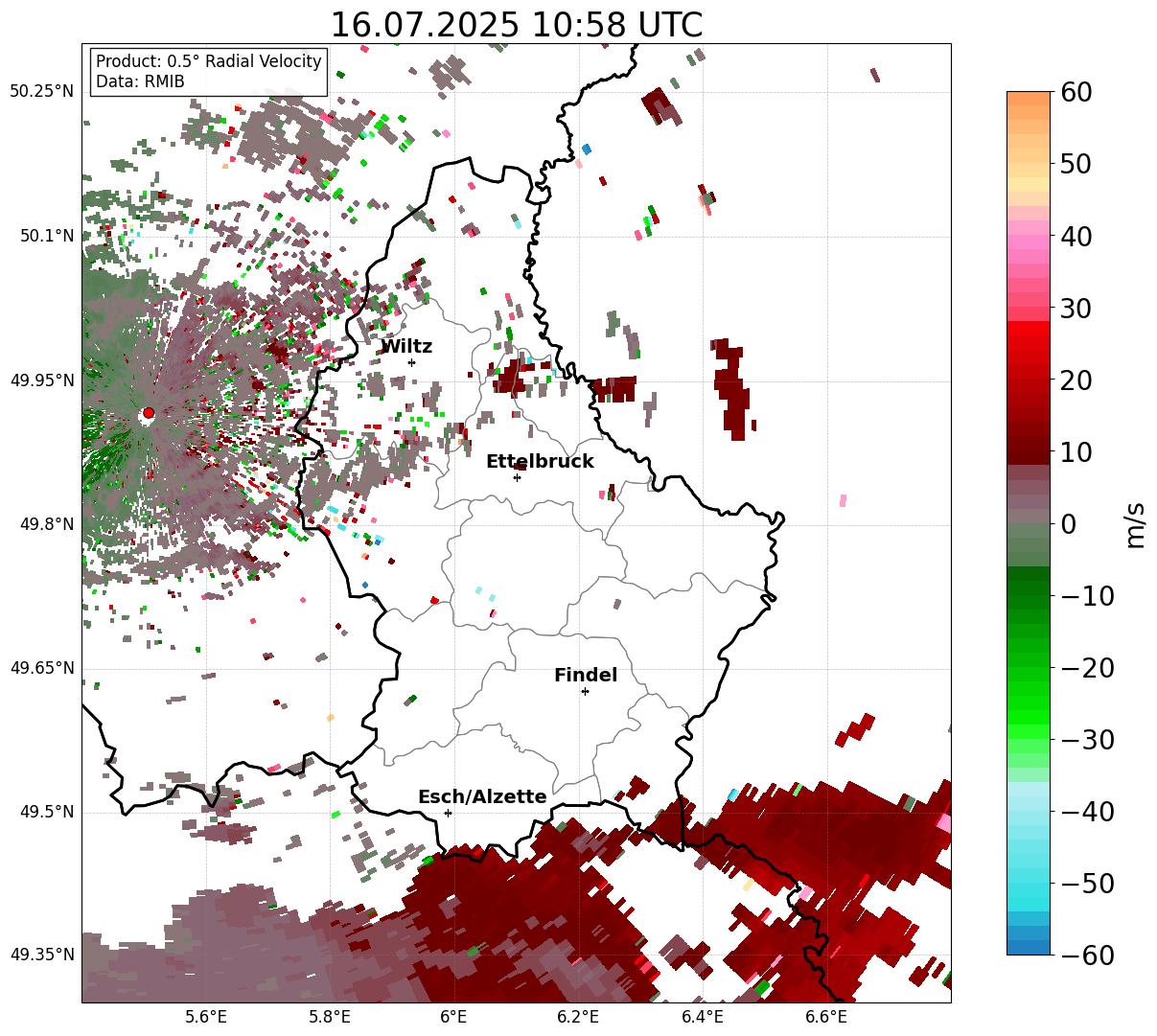Click the 49.5°N latitude label
1157x1036 pixels.
click(46, 812)
